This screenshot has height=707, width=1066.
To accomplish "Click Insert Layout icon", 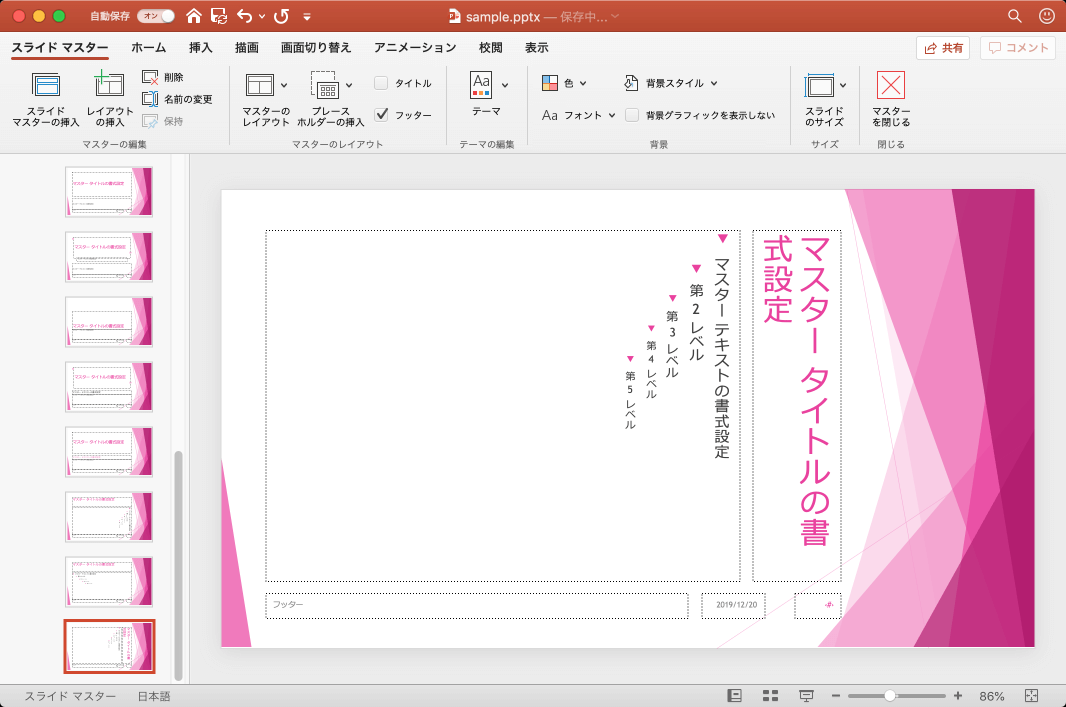I will tap(109, 87).
